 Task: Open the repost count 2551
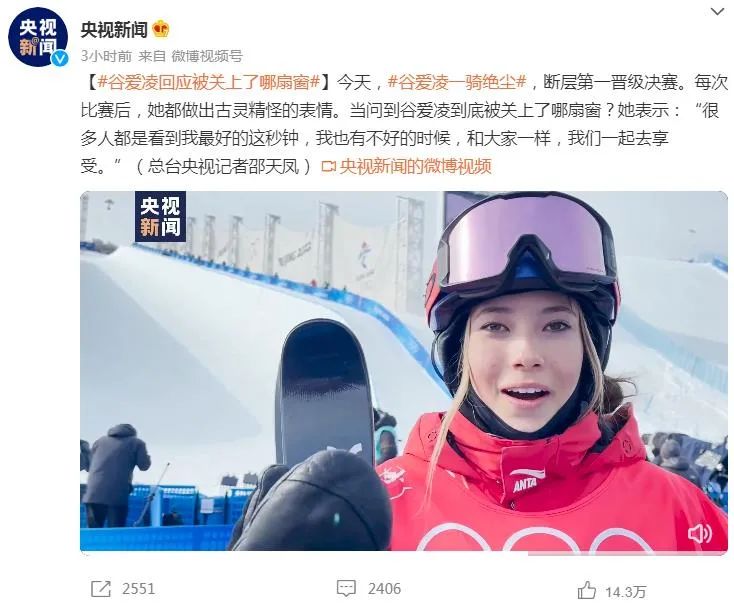138,589
